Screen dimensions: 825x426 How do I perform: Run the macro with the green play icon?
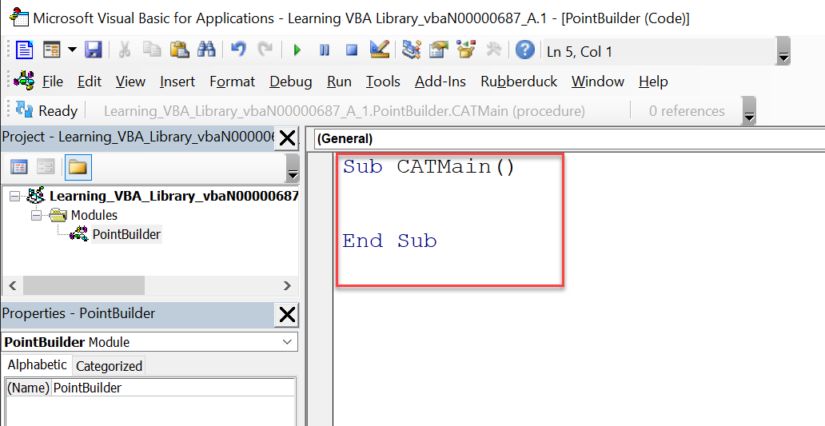pos(297,50)
